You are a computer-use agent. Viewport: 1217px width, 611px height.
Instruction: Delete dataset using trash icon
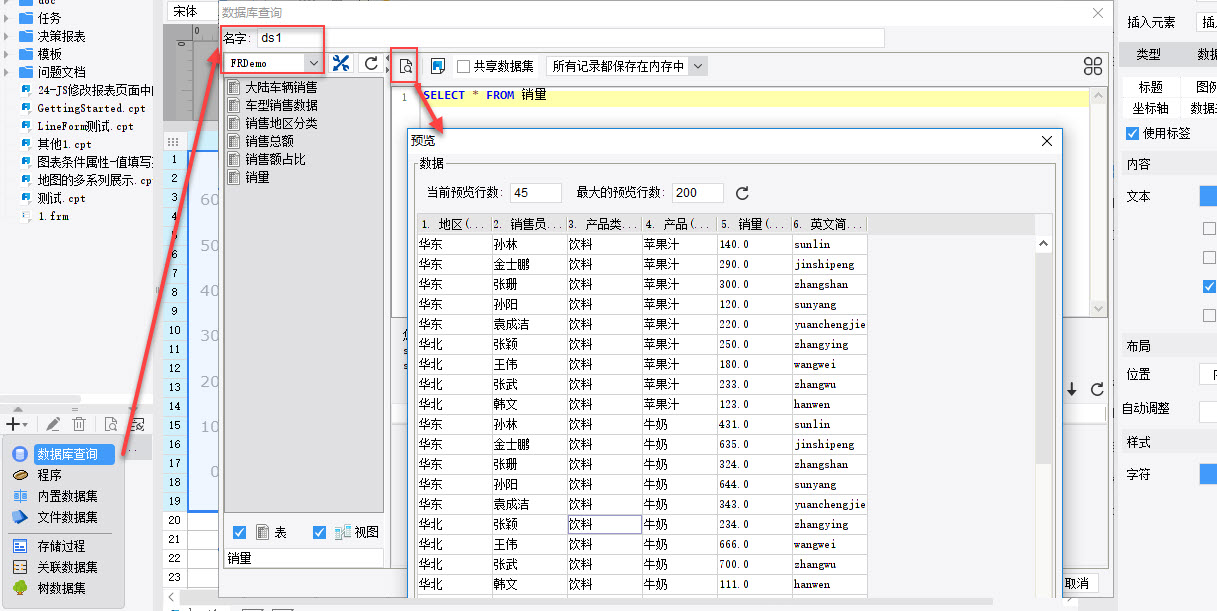(x=79, y=425)
